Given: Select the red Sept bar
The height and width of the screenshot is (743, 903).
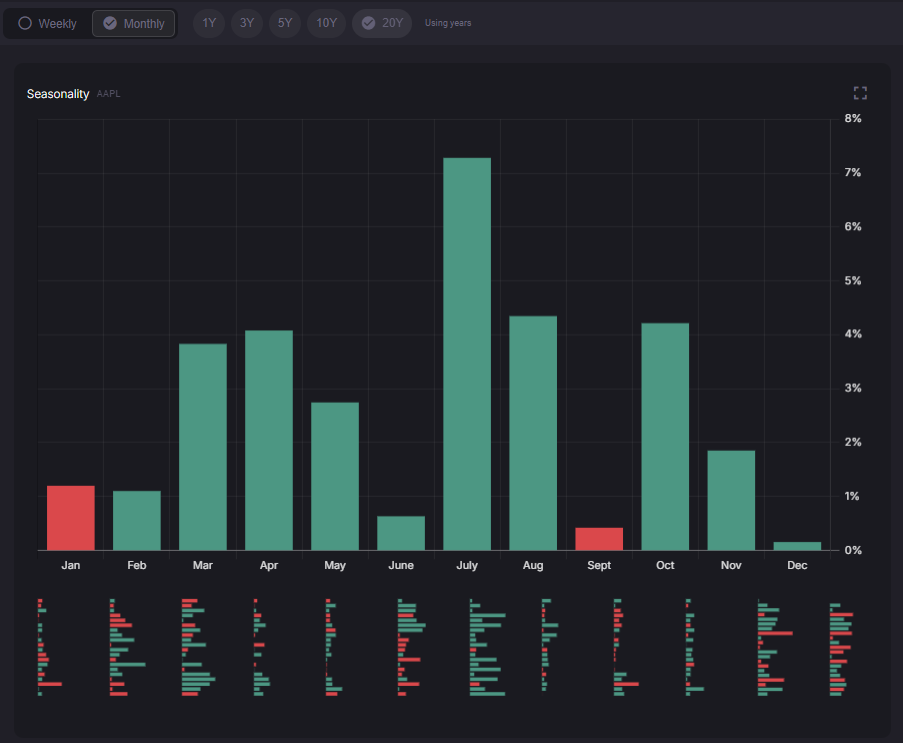Looking at the screenshot, I should pyautogui.click(x=599, y=539).
